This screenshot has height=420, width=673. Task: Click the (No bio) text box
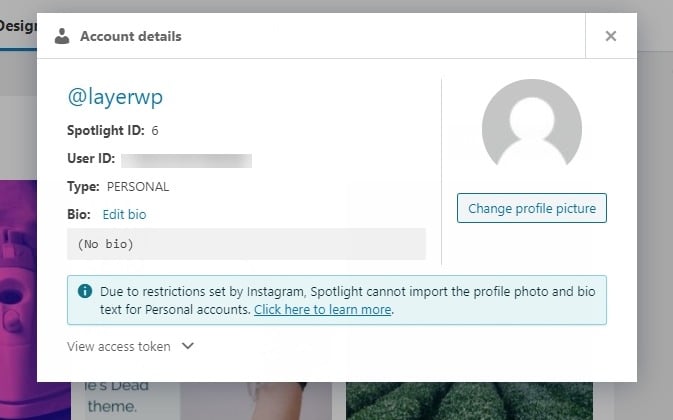(246, 244)
